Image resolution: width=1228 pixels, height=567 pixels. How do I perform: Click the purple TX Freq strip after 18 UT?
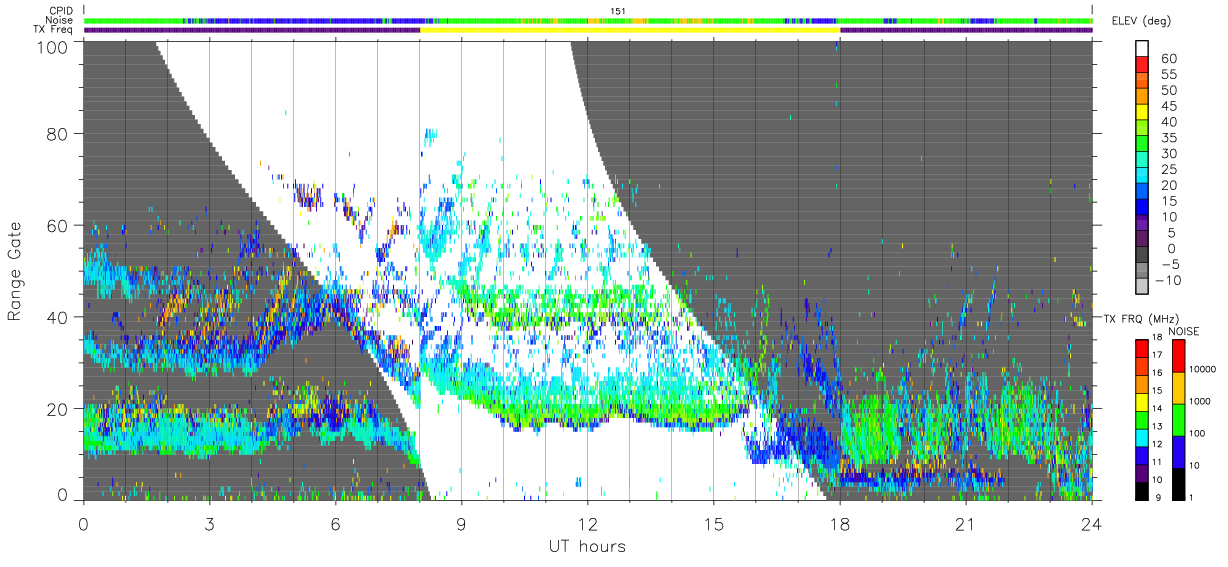pyautogui.click(x=966, y=29)
